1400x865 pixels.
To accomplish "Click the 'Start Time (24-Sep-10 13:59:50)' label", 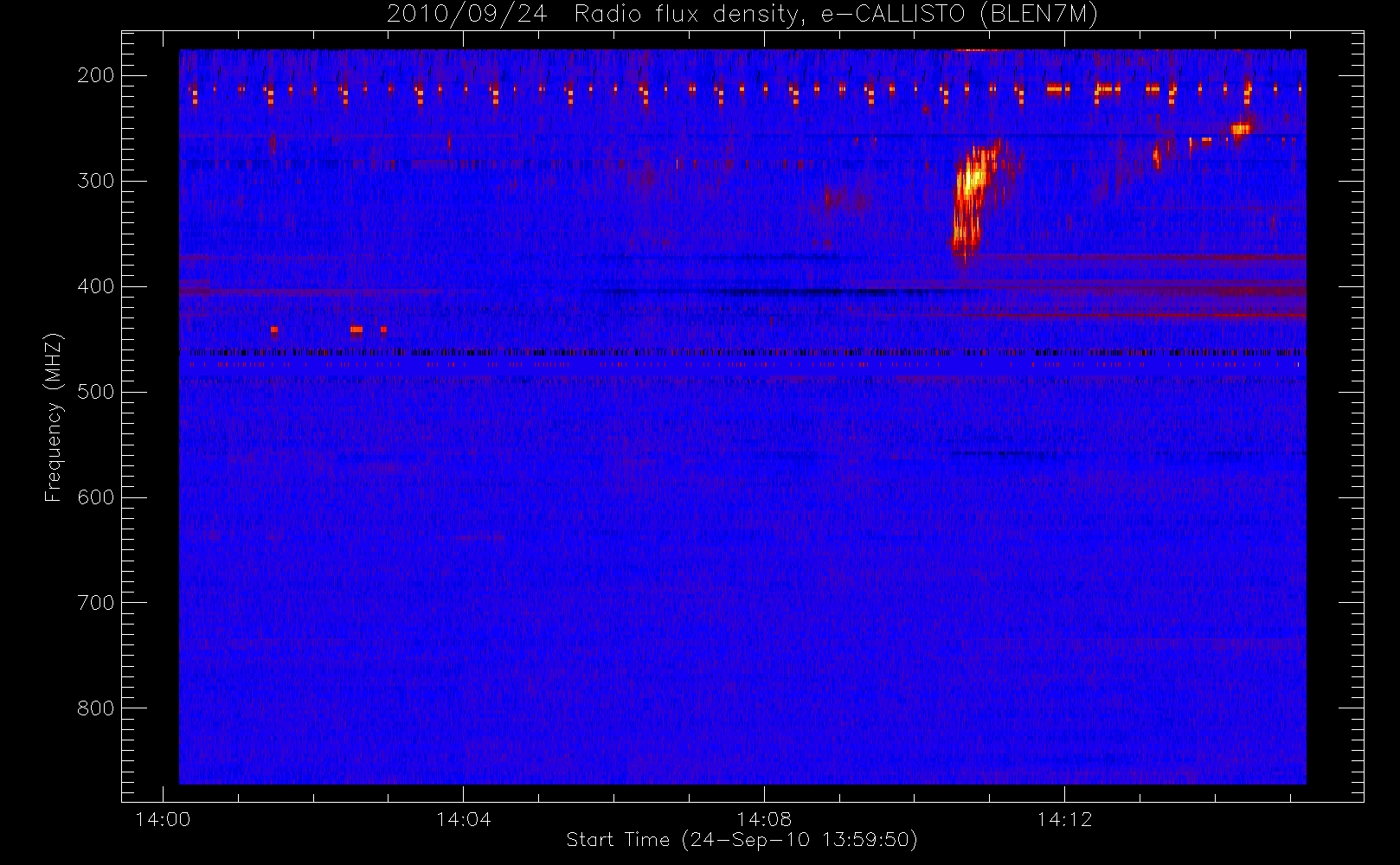I will (x=742, y=840).
